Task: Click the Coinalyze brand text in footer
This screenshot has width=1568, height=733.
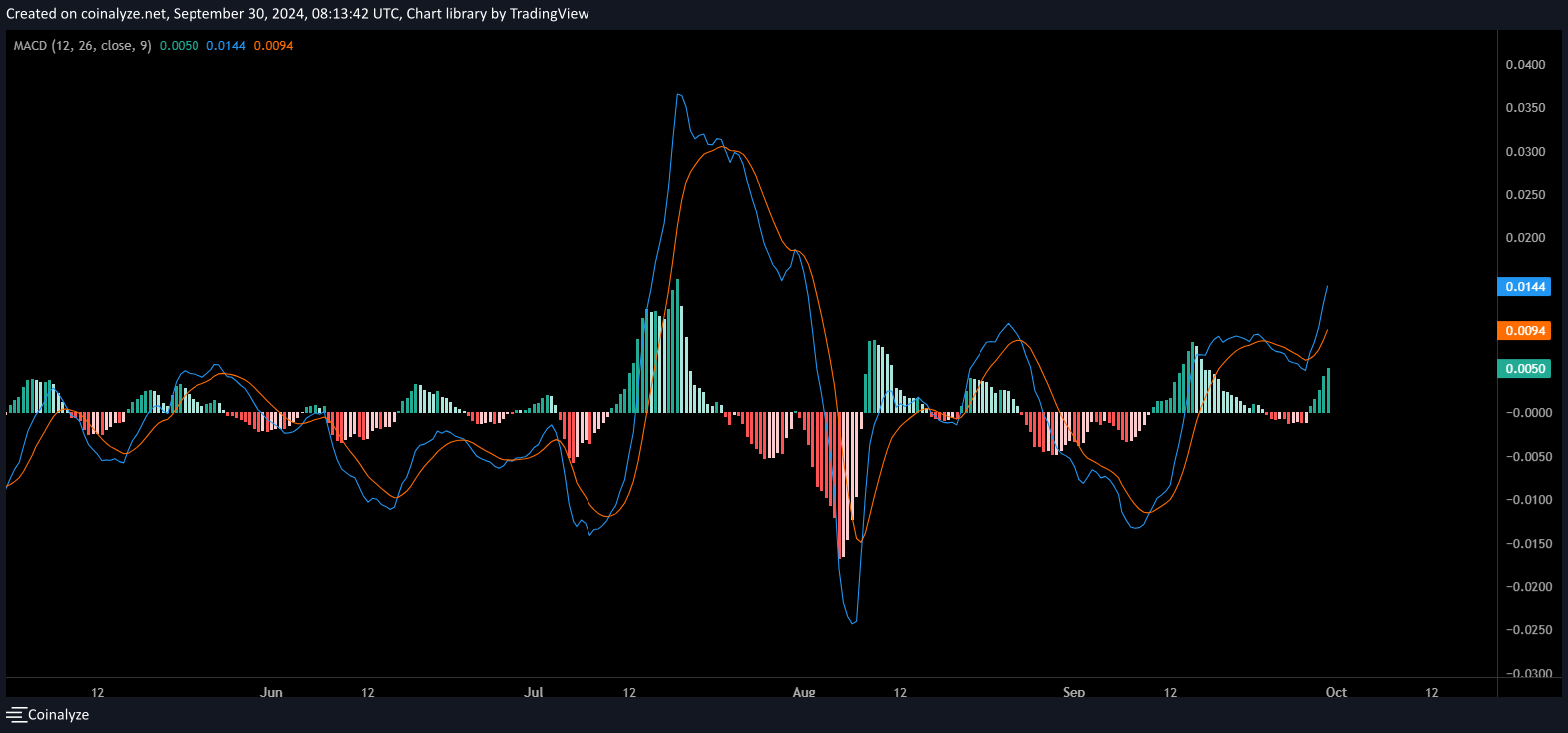Action: [59, 715]
